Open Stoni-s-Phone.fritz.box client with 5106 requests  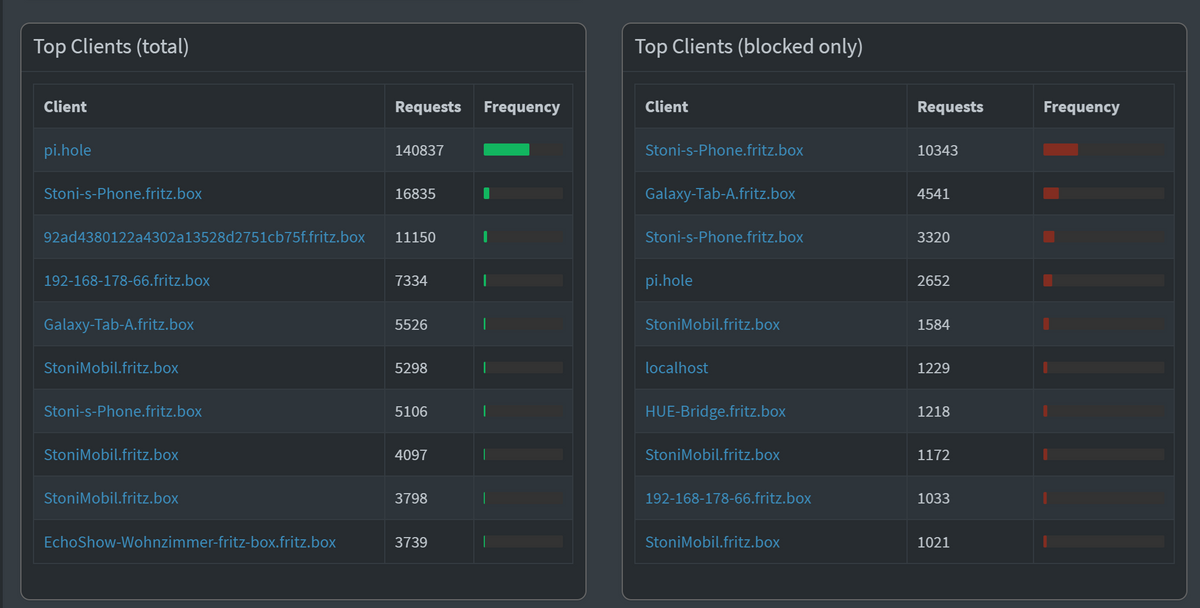pyautogui.click(x=123, y=411)
